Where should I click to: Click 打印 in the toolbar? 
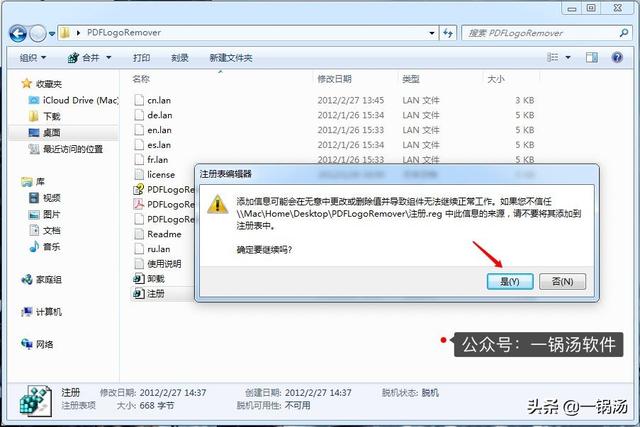coord(142,58)
